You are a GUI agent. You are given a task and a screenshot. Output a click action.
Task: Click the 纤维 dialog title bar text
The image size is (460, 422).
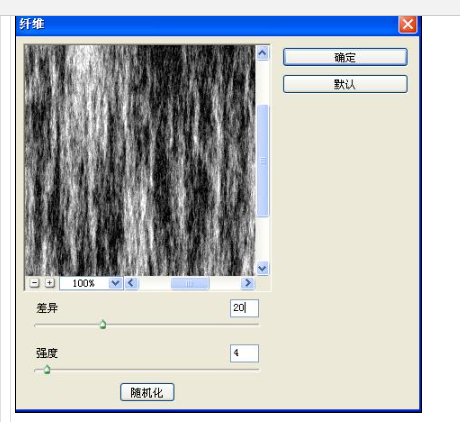click(32, 24)
